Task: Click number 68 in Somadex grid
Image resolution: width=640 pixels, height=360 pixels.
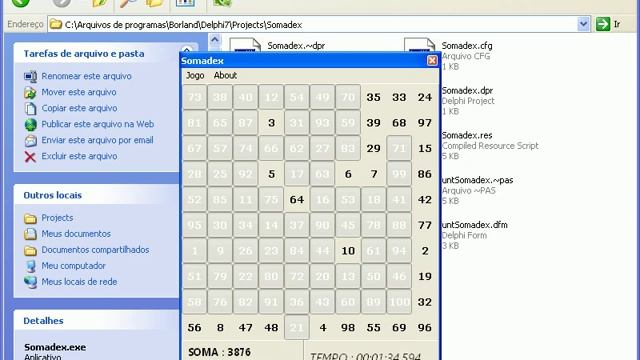Action: pyautogui.click(x=399, y=123)
